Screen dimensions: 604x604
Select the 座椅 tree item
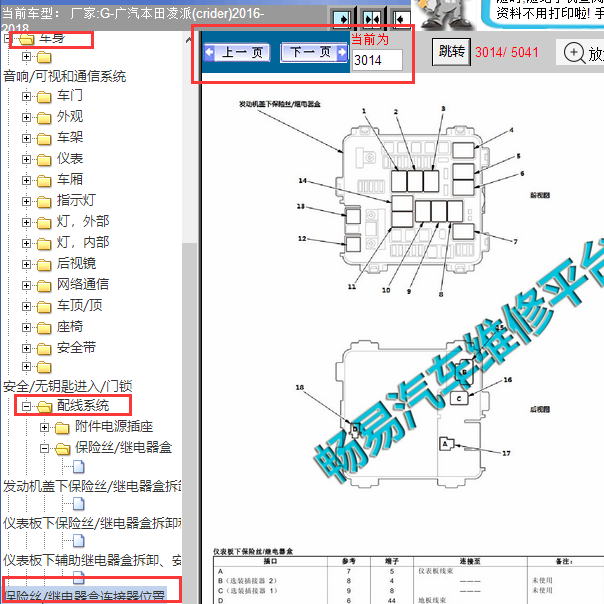pos(70,327)
